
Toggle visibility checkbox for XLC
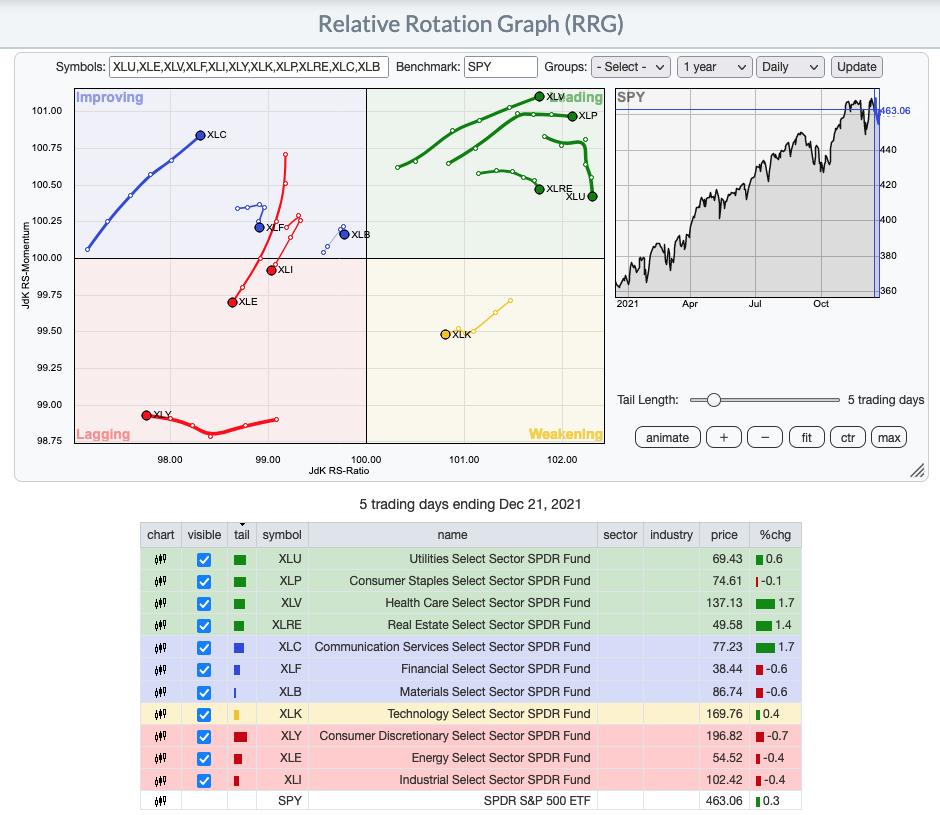[204, 648]
